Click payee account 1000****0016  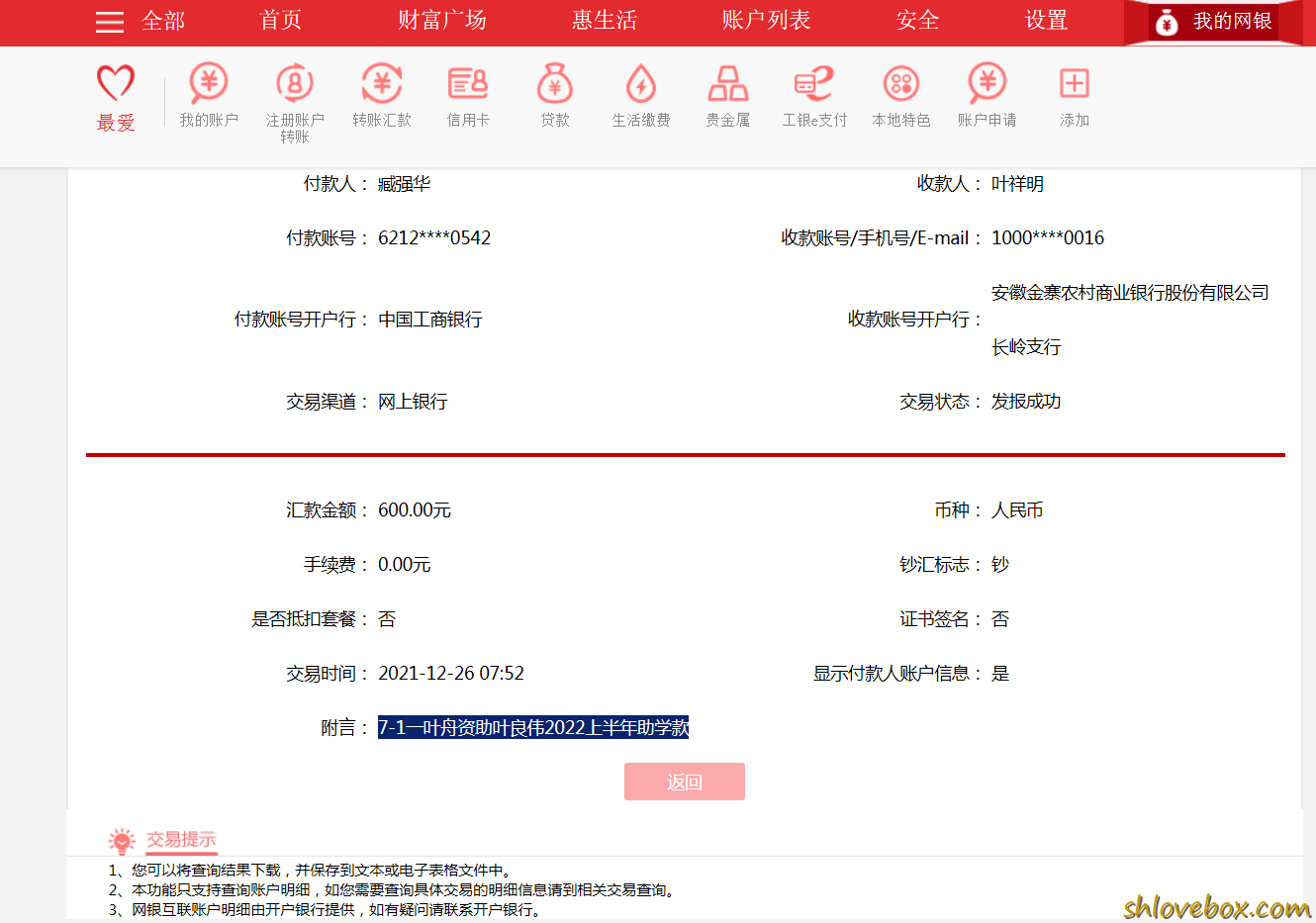click(x=1048, y=238)
